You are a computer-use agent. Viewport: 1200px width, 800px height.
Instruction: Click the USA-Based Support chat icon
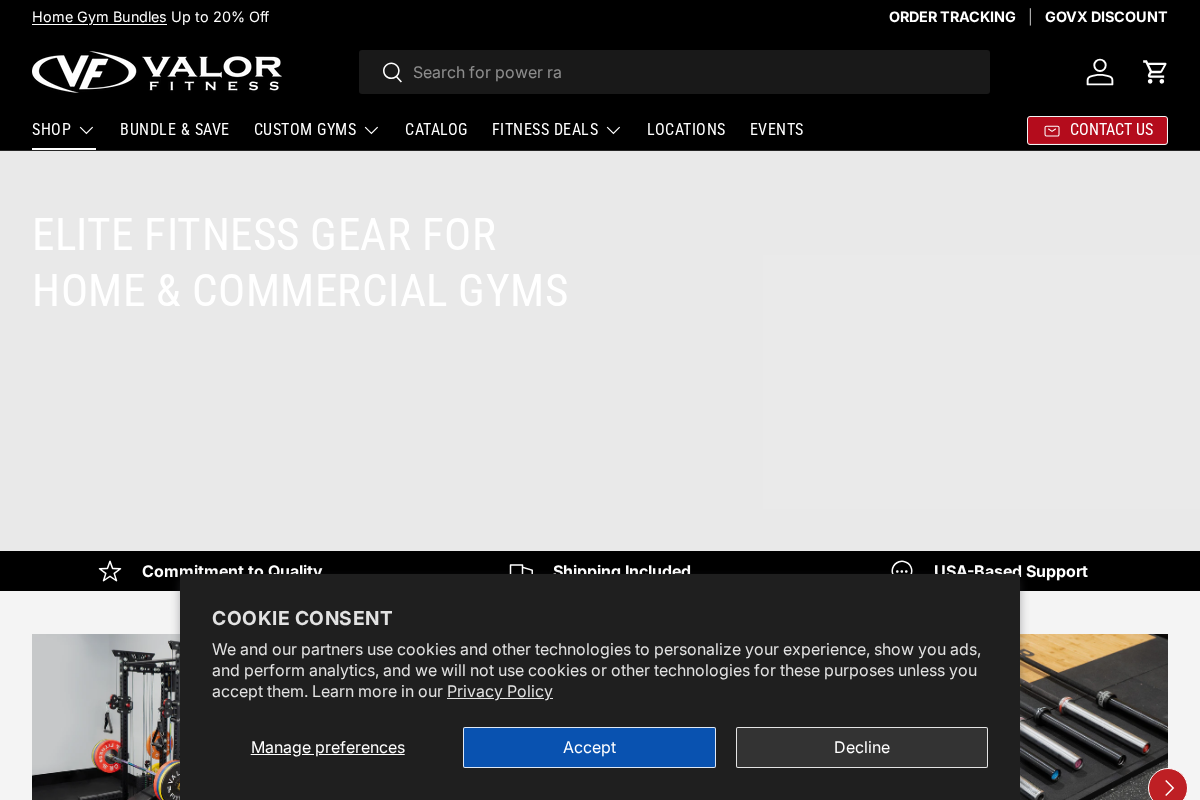901,571
